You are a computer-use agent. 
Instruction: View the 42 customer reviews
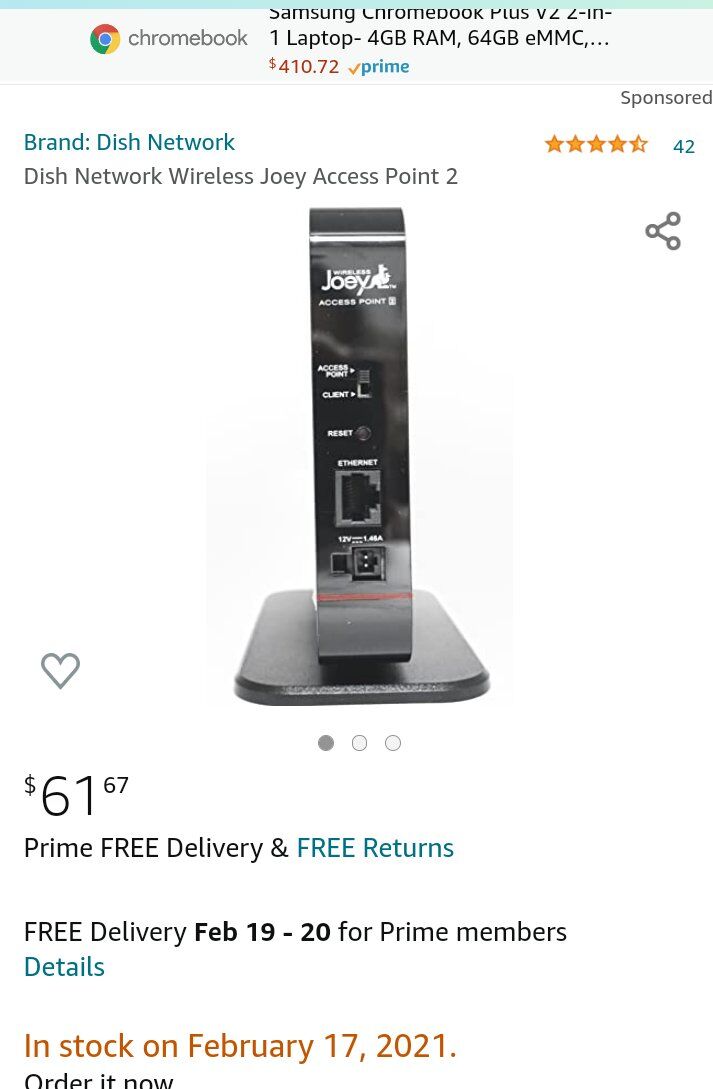pos(684,147)
